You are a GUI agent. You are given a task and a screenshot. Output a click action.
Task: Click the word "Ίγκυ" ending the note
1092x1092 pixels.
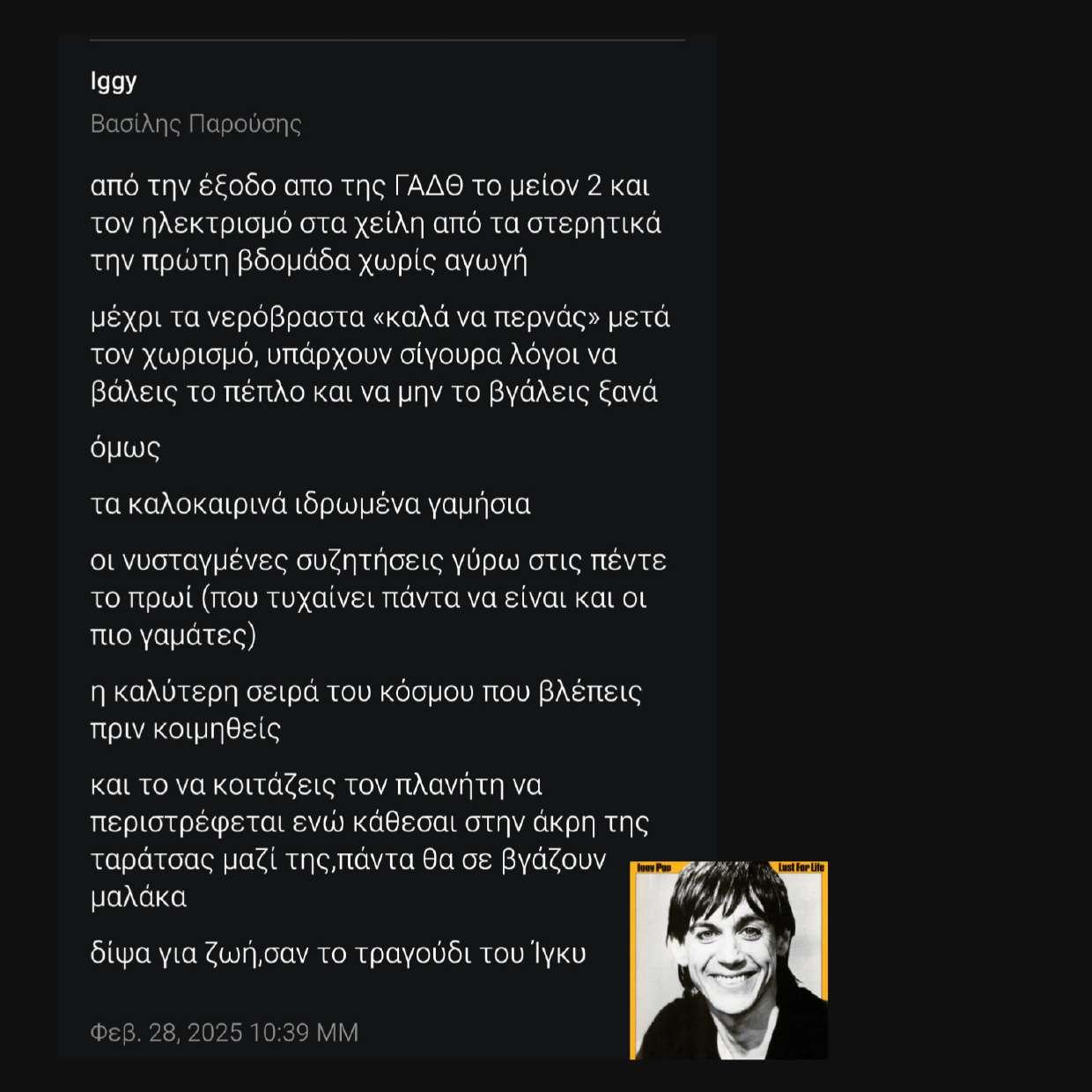click(x=557, y=954)
